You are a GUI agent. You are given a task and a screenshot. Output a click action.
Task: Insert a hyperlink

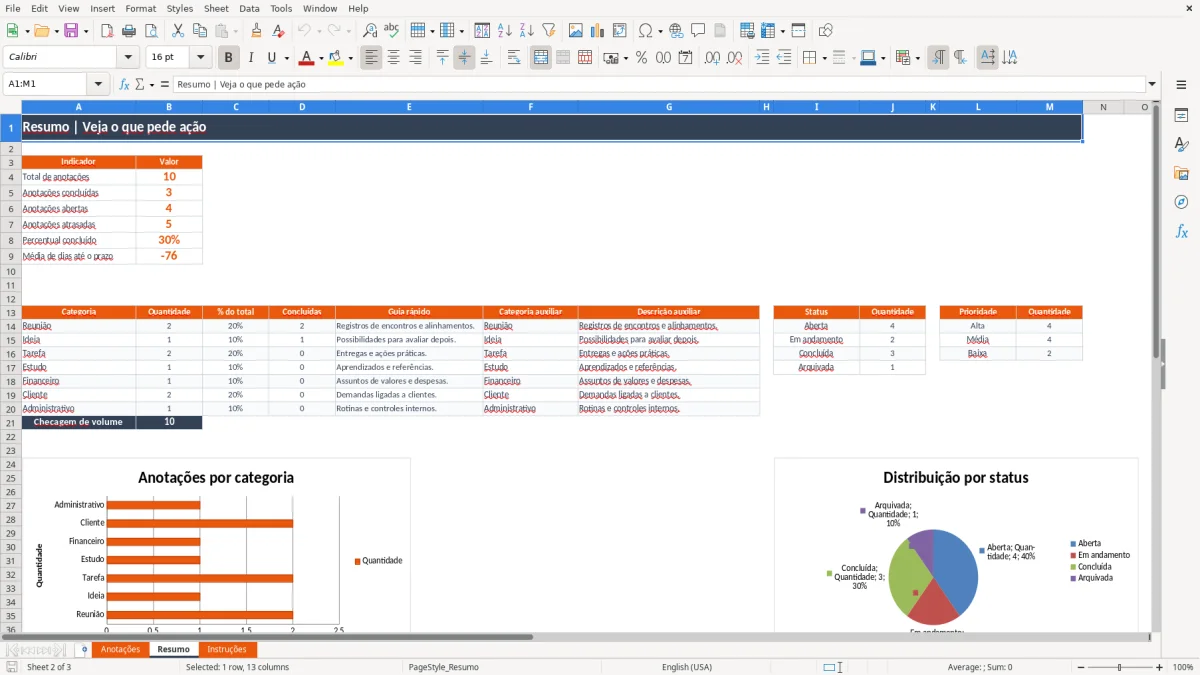(676, 31)
